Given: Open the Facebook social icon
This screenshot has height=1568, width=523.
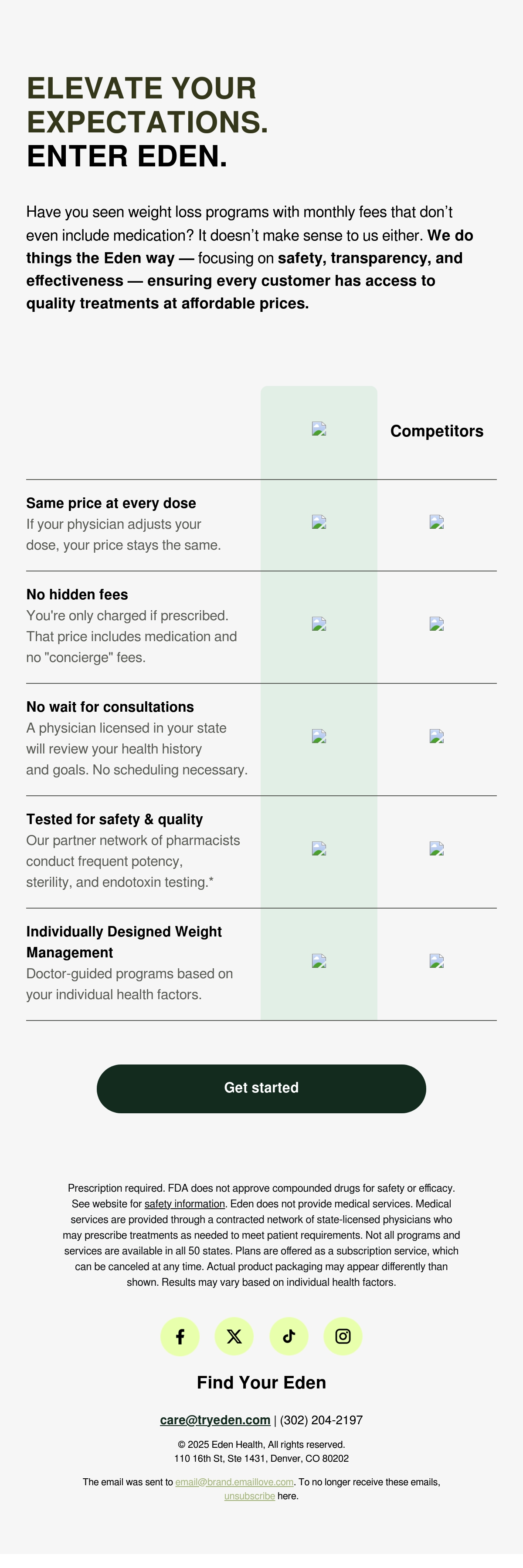Looking at the screenshot, I should coord(180,1336).
